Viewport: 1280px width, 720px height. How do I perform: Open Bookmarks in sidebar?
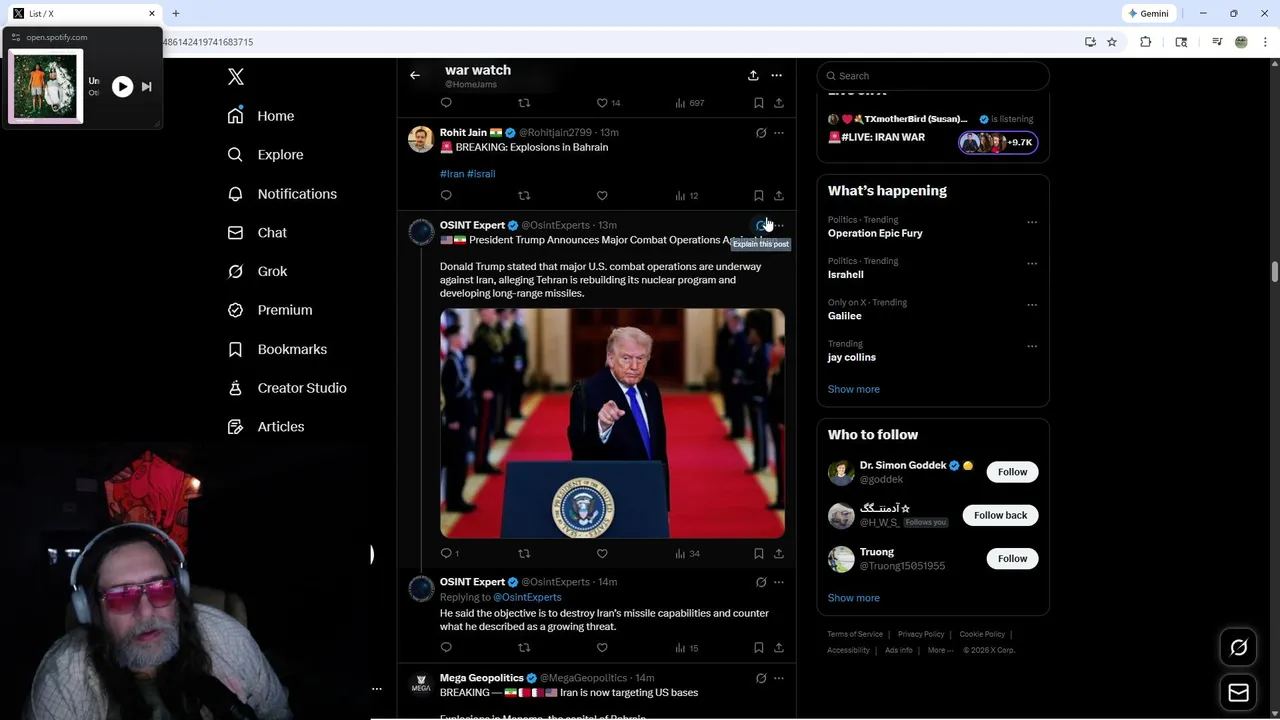pyautogui.click(x=277, y=349)
